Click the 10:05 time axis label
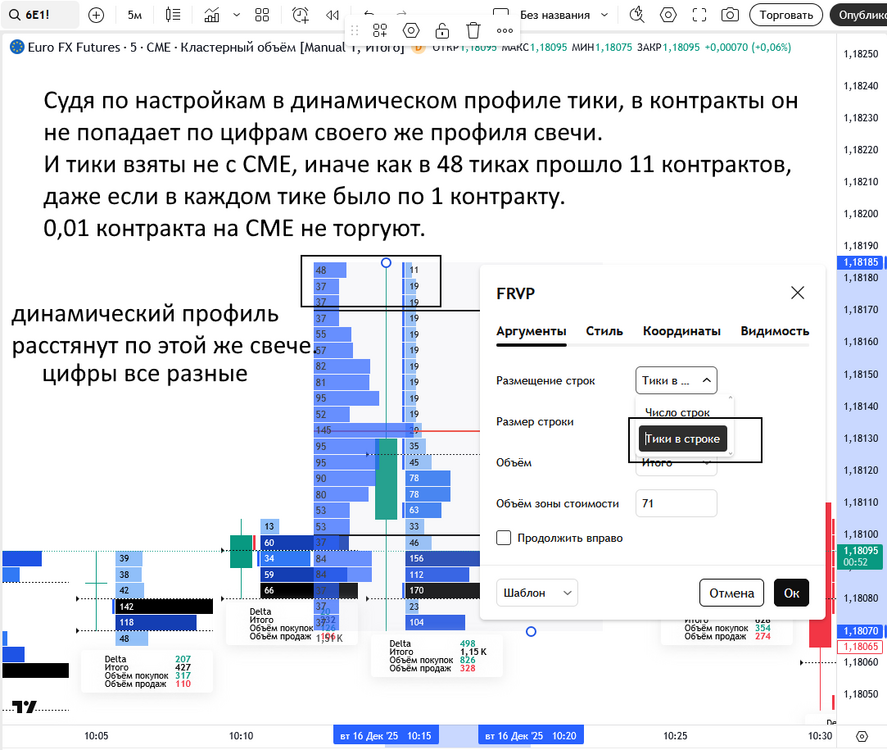The width and height of the screenshot is (887, 750). (96, 736)
